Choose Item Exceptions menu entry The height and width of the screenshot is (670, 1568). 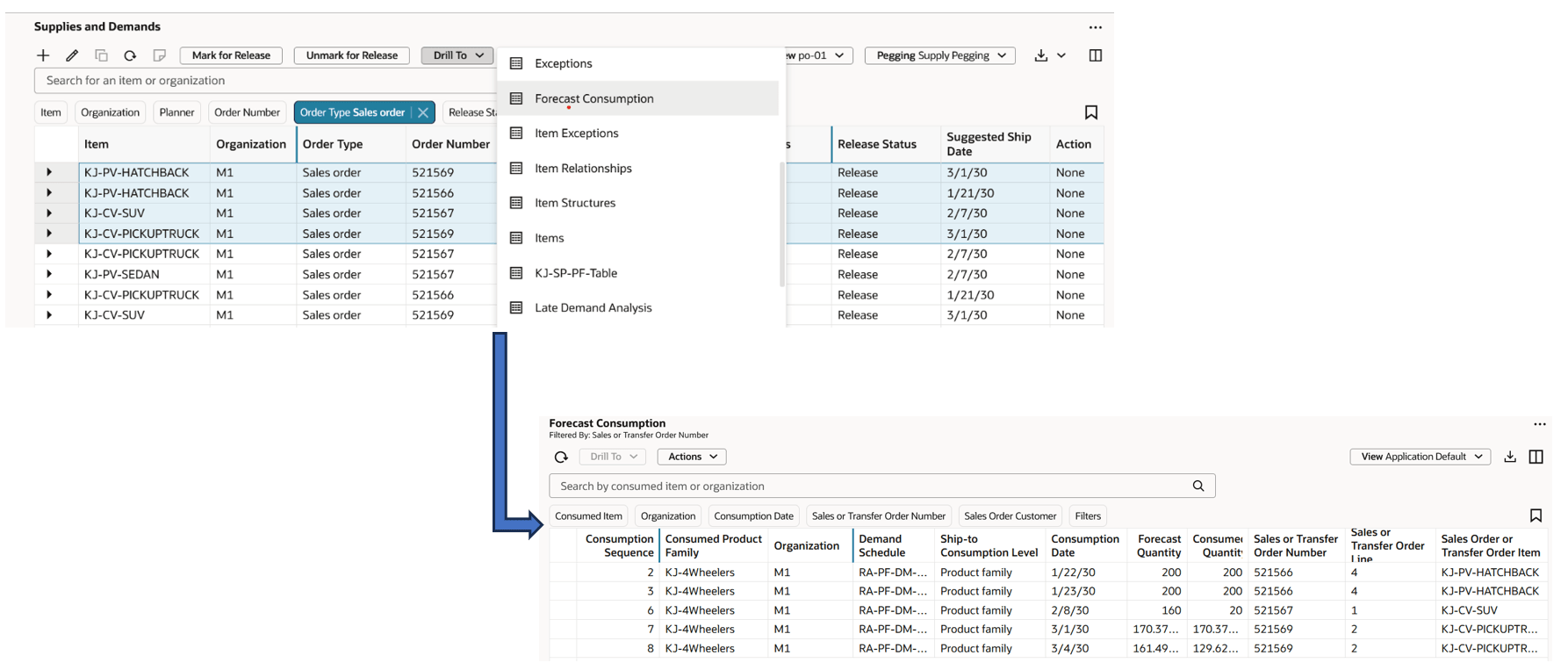pyautogui.click(x=637, y=133)
